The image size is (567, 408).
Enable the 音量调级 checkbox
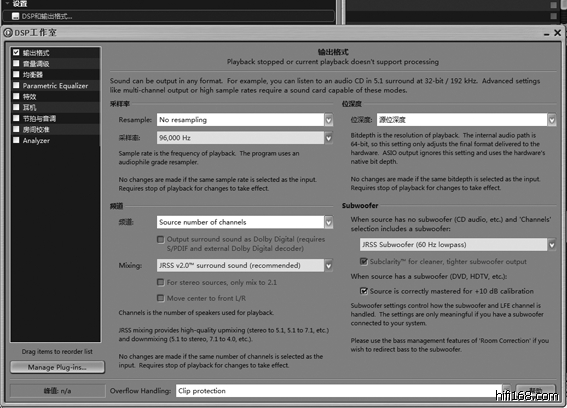(x=16, y=63)
